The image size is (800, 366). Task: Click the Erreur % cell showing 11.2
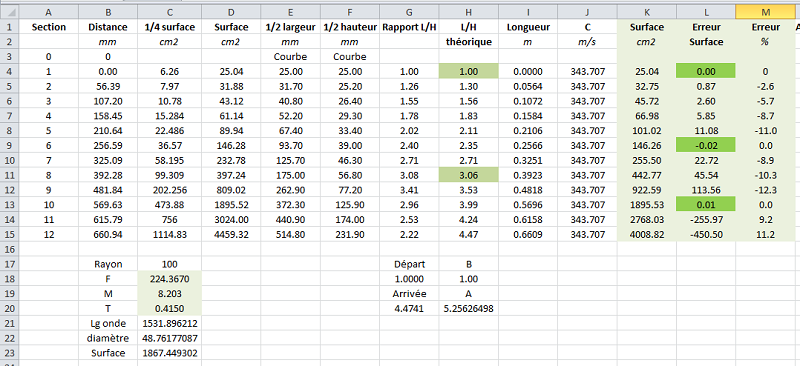click(764, 234)
